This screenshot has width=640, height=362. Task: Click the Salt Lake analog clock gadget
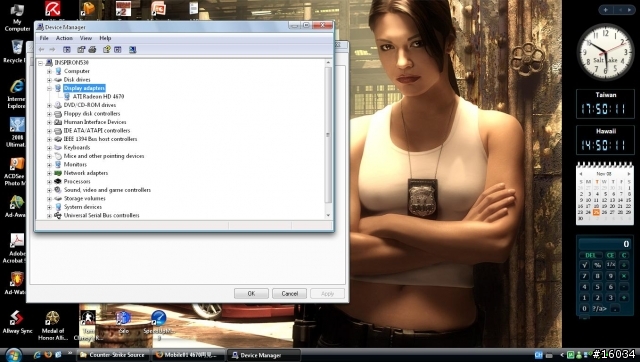pyautogui.click(x=605, y=52)
